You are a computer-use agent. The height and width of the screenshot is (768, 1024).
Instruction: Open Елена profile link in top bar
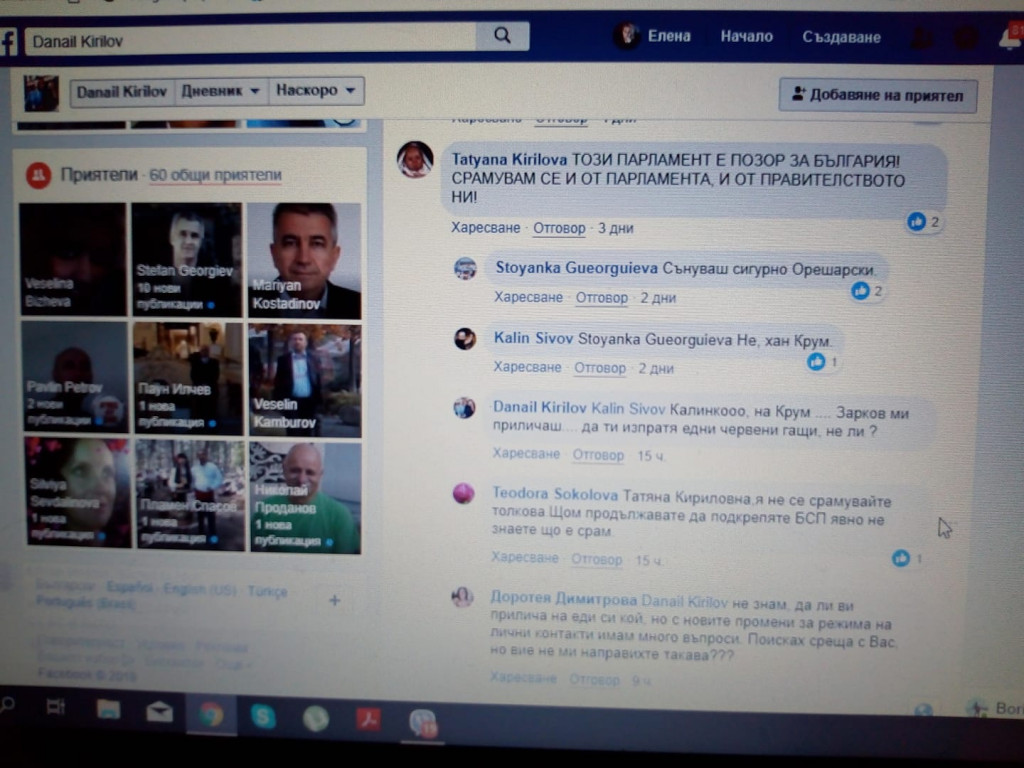click(652, 36)
